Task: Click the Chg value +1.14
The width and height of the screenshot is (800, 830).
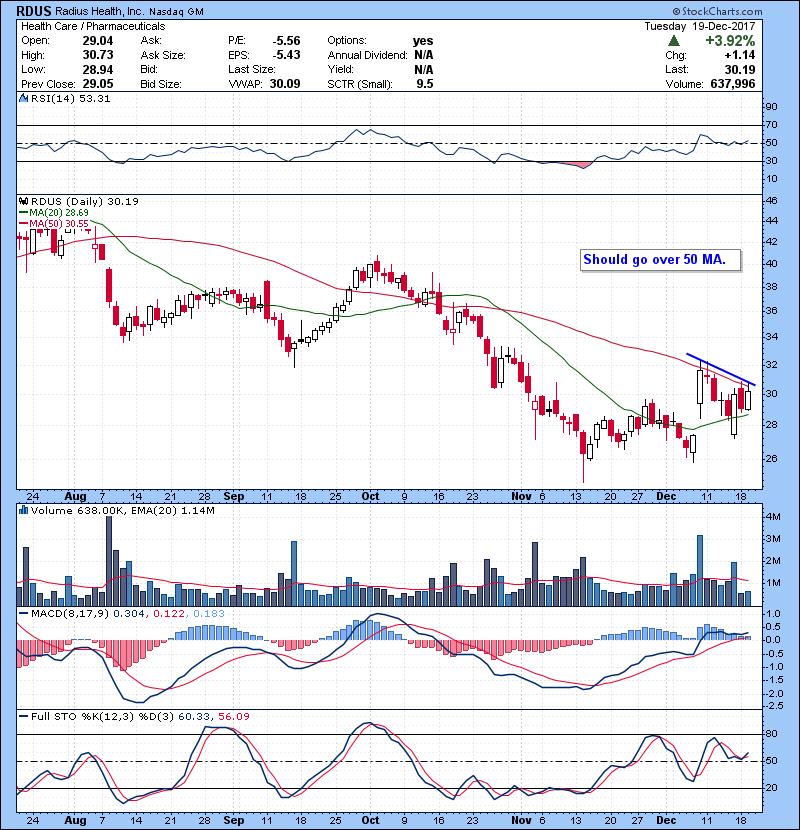Action: tap(740, 55)
